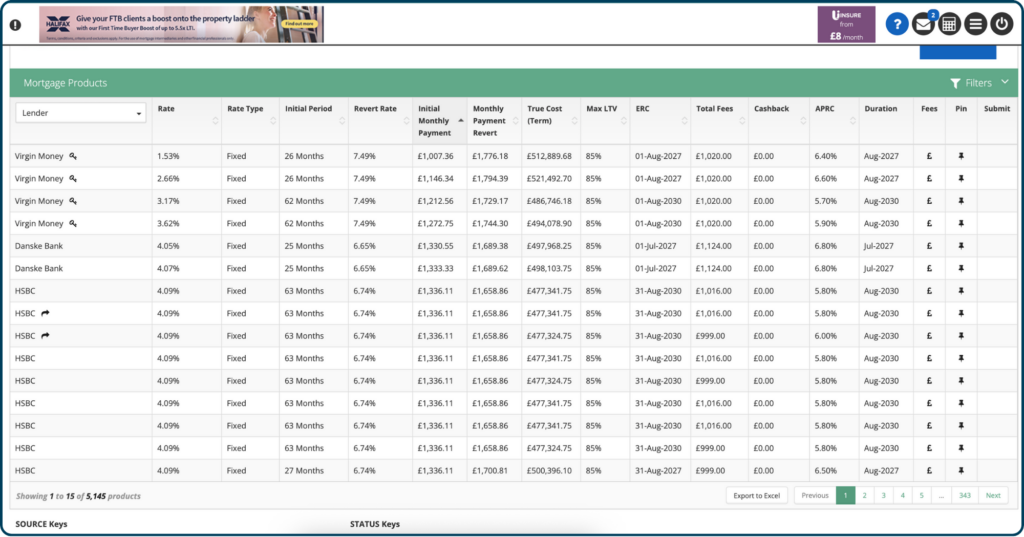Sort by APRC column arrows

click(852, 121)
